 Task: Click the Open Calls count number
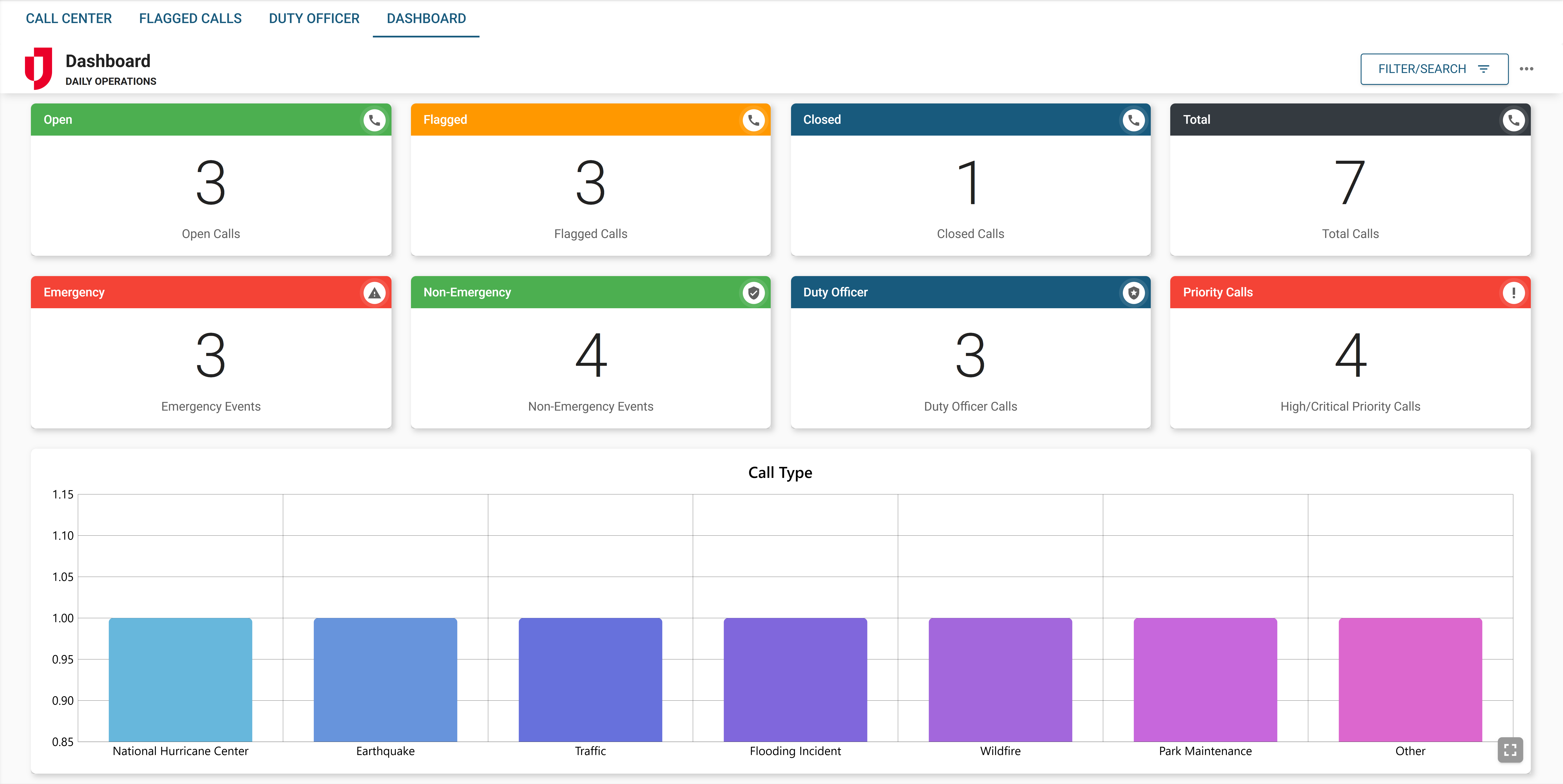(211, 183)
